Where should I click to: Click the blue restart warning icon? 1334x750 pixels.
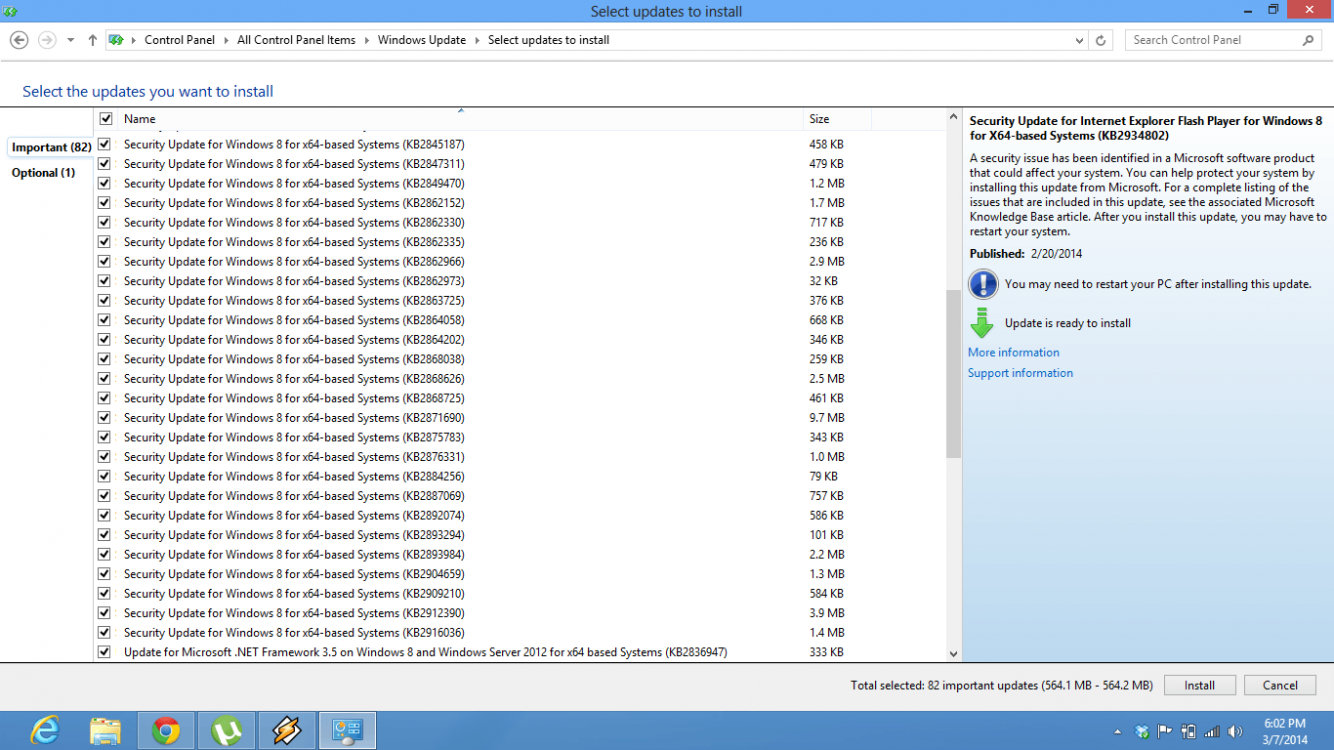(x=983, y=284)
